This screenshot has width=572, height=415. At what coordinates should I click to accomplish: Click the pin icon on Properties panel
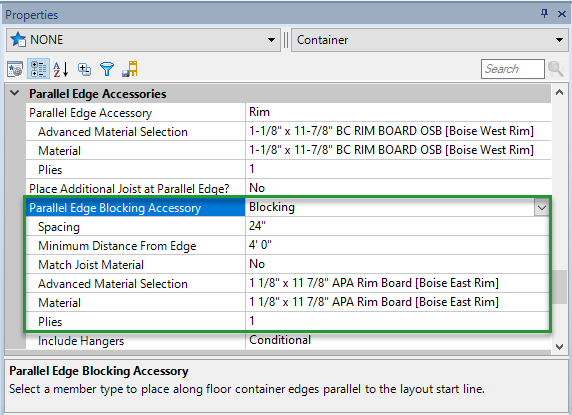pos(544,14)
